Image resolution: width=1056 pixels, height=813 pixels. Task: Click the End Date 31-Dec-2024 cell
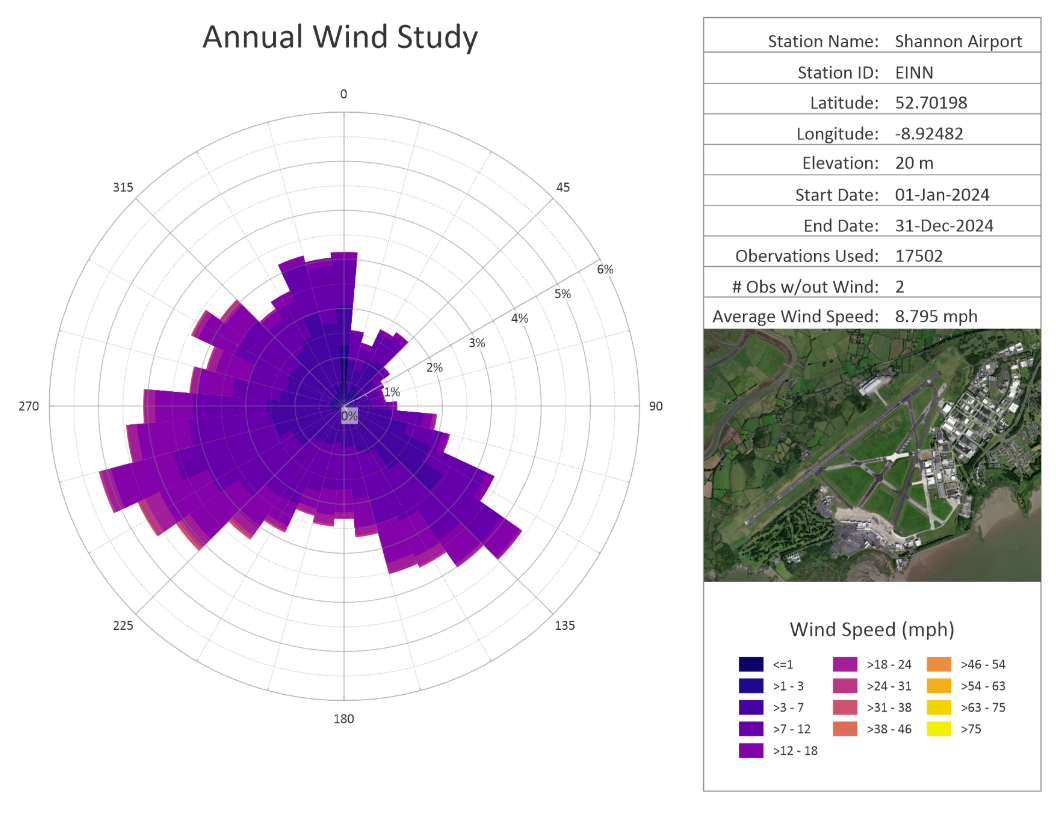pyautogui.click(x=944, y=225)
